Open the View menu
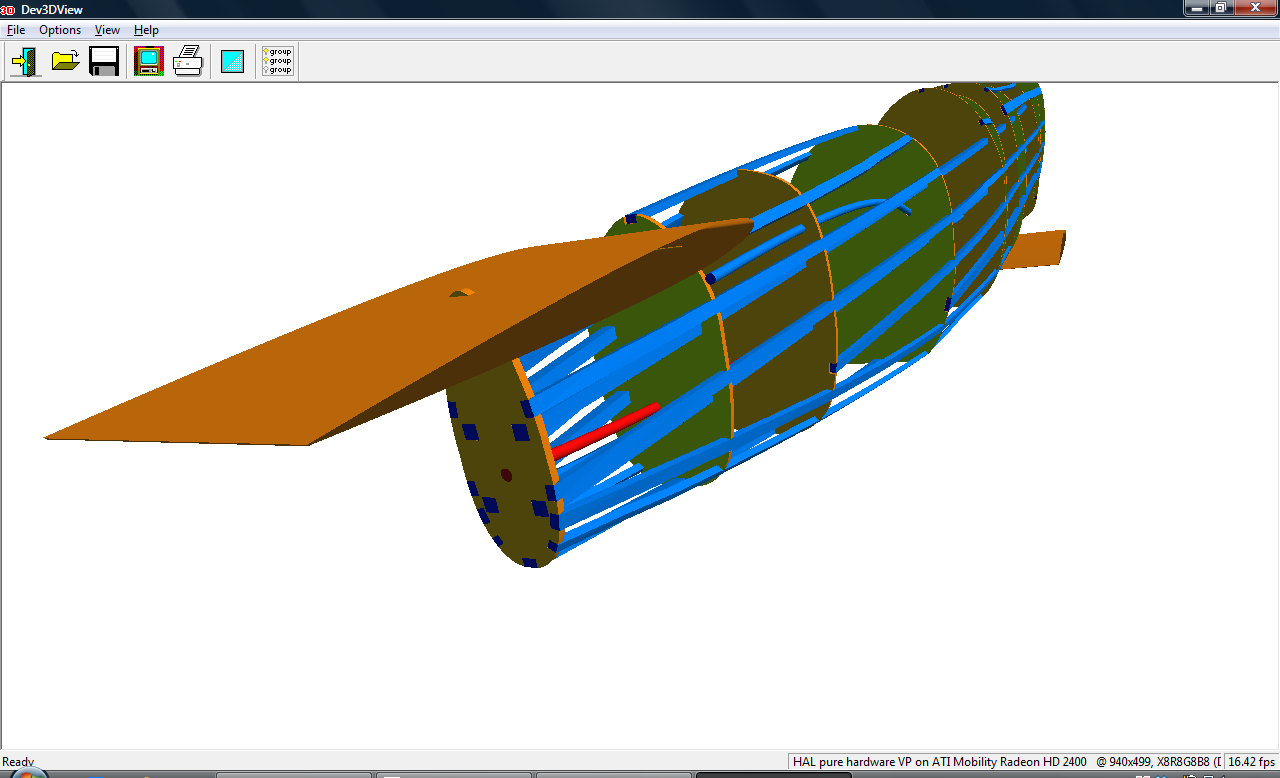This screenshot has width=1280, height=778. 107,30
